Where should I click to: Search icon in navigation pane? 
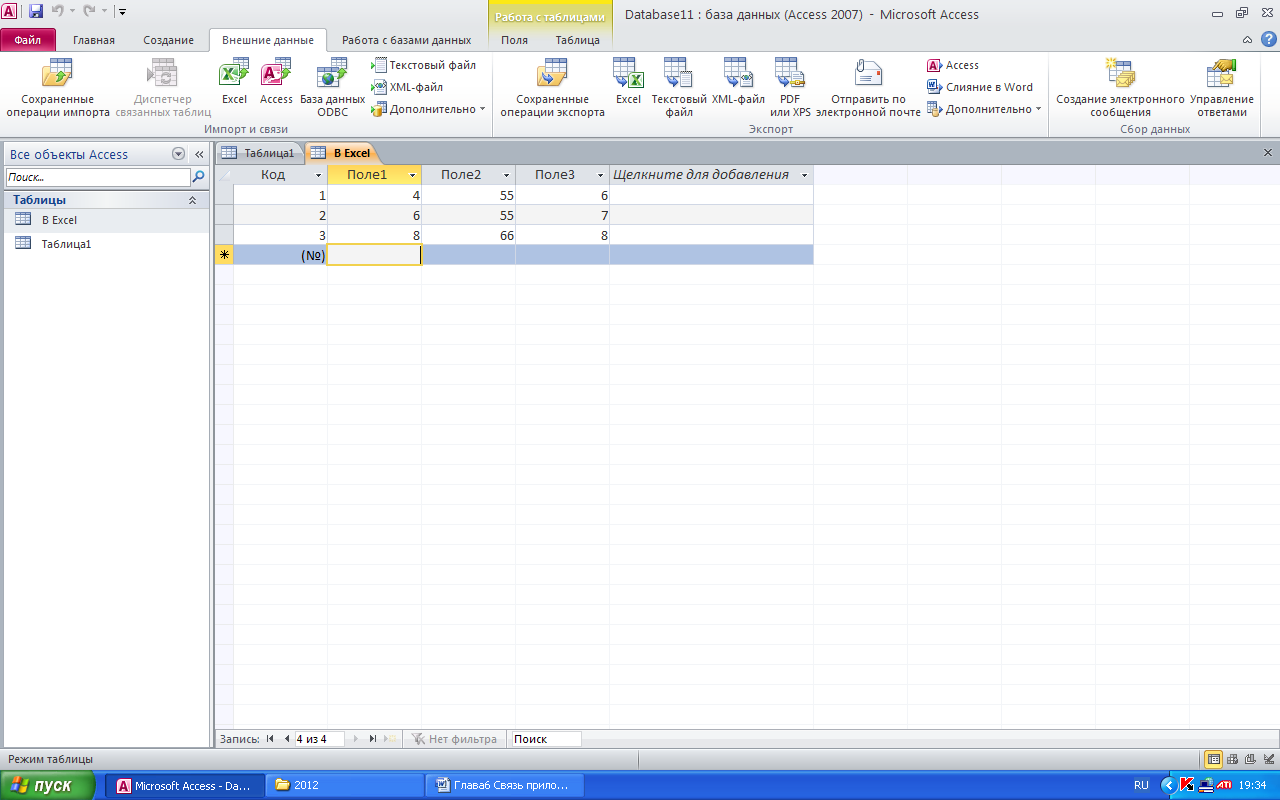click(x=198, y=177)
